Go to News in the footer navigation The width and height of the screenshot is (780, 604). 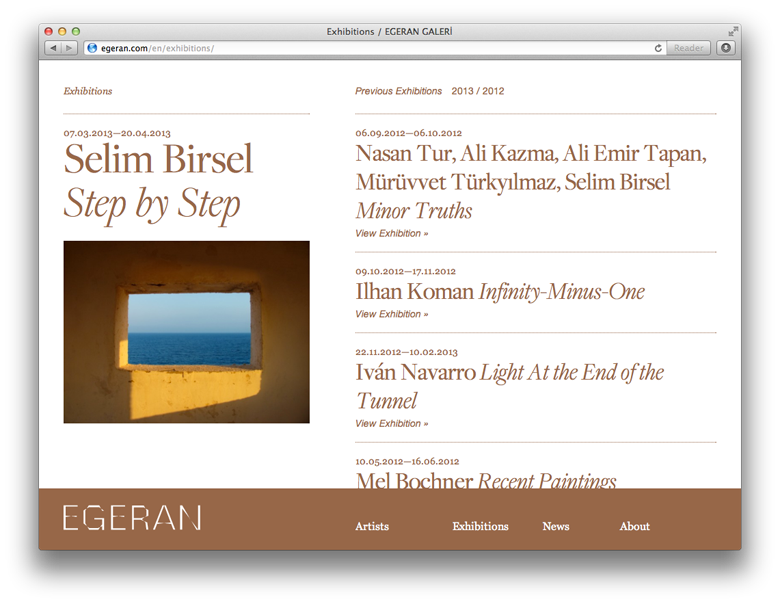click(556, 526)
